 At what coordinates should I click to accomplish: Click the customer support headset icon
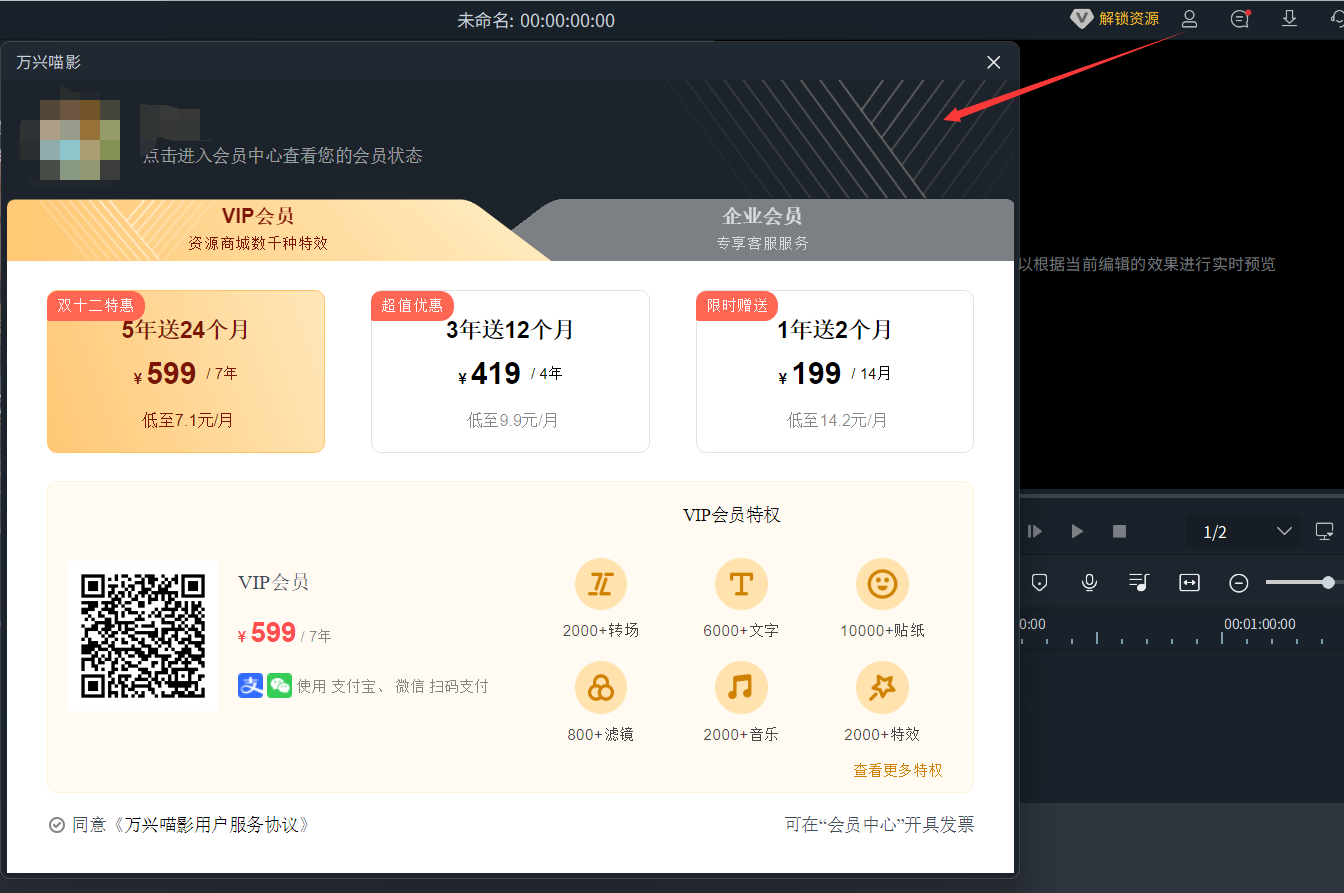coord(1336,19)
